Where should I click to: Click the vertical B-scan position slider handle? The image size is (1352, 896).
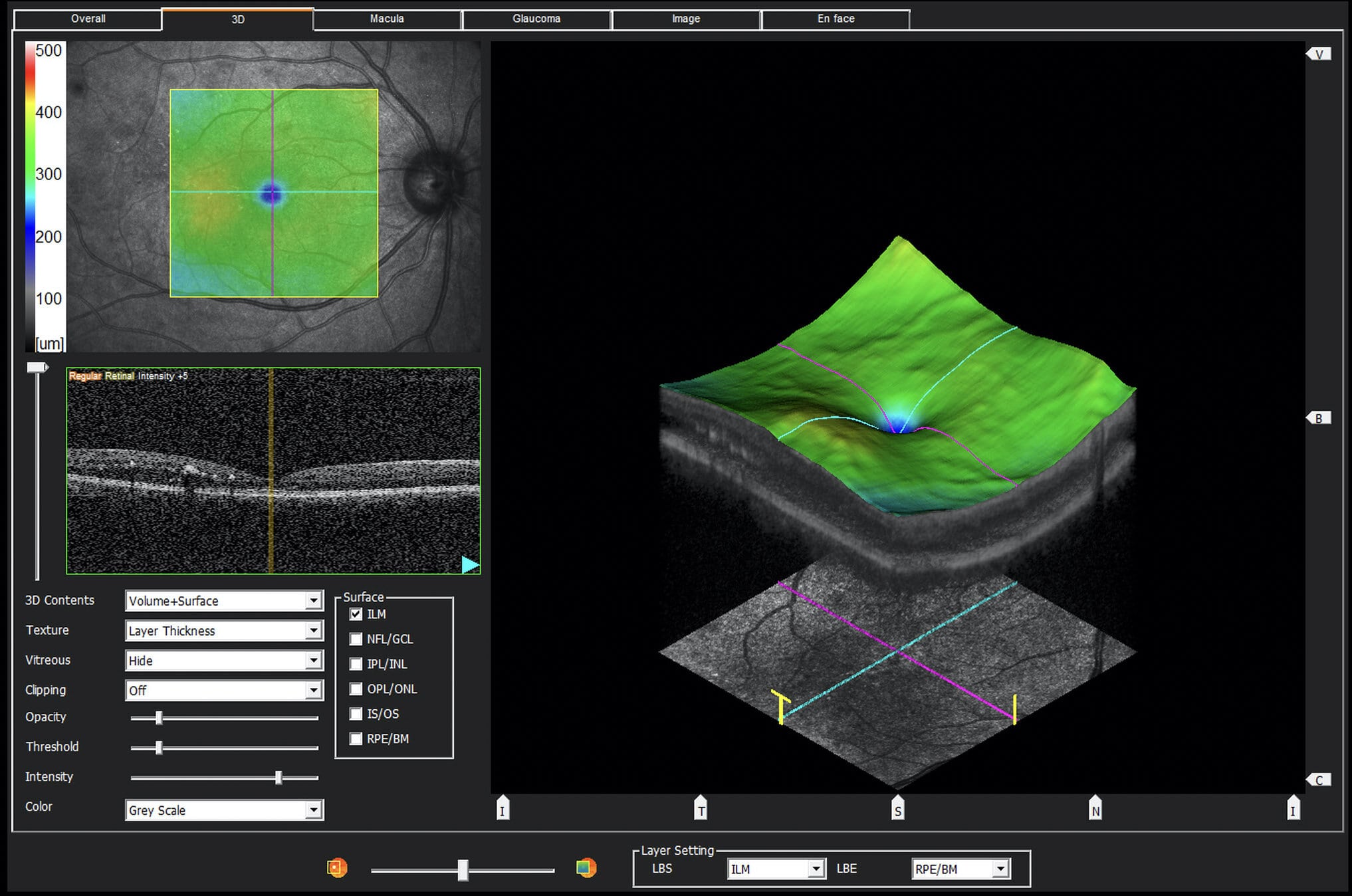click(37, 368)
